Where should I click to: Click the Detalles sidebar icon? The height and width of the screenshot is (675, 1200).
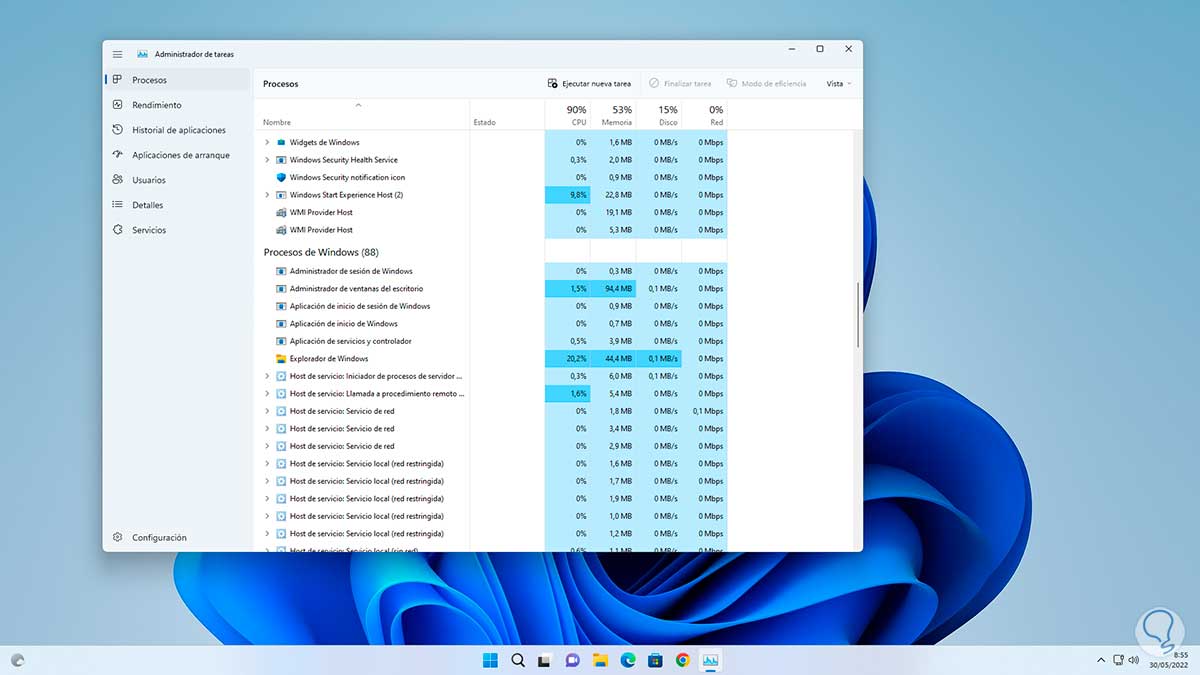118,205
